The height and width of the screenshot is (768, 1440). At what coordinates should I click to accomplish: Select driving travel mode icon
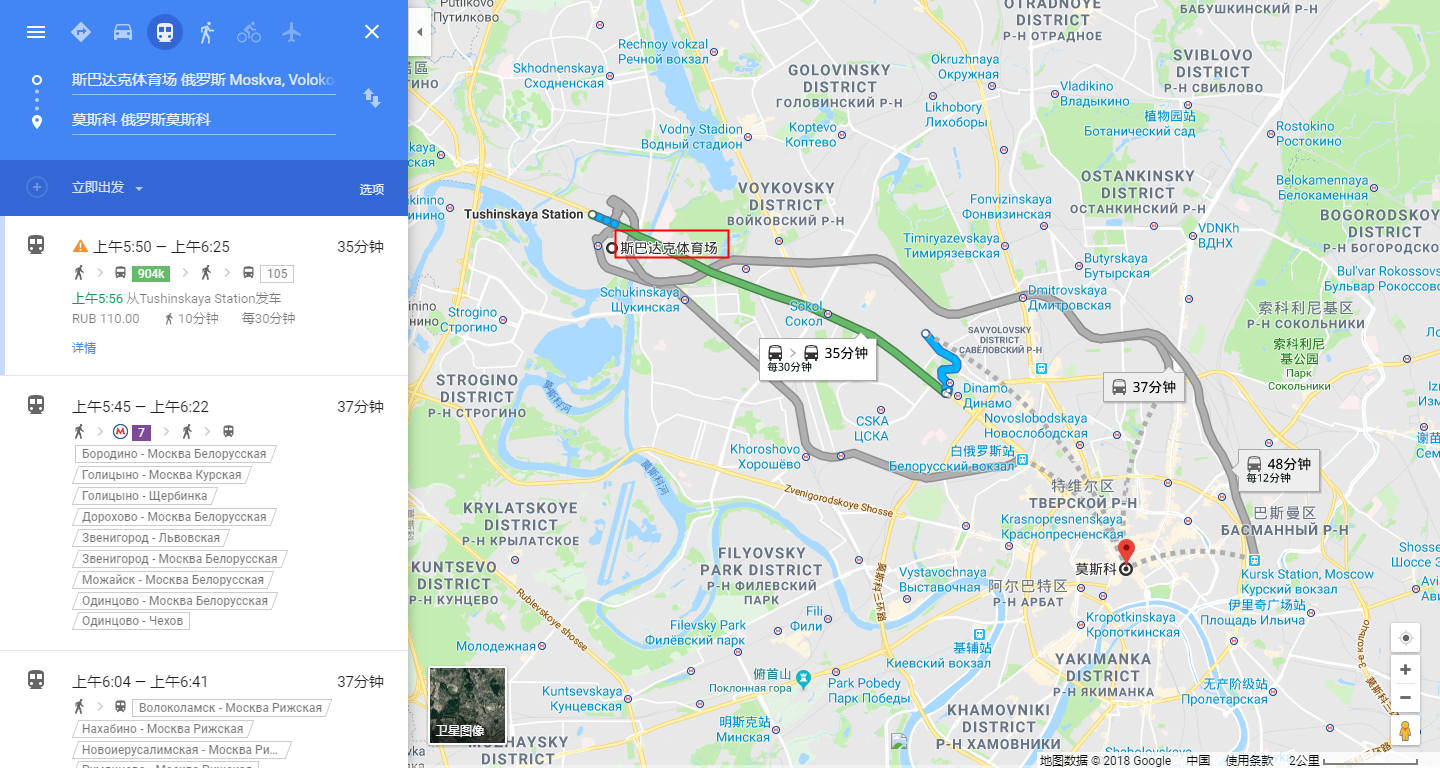123,32
